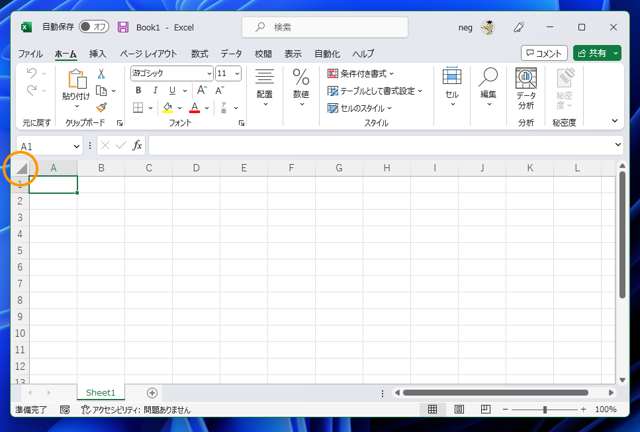The image size is (640, 432).
Task: Open the 編集 editing menu
Action: (488, 87)
